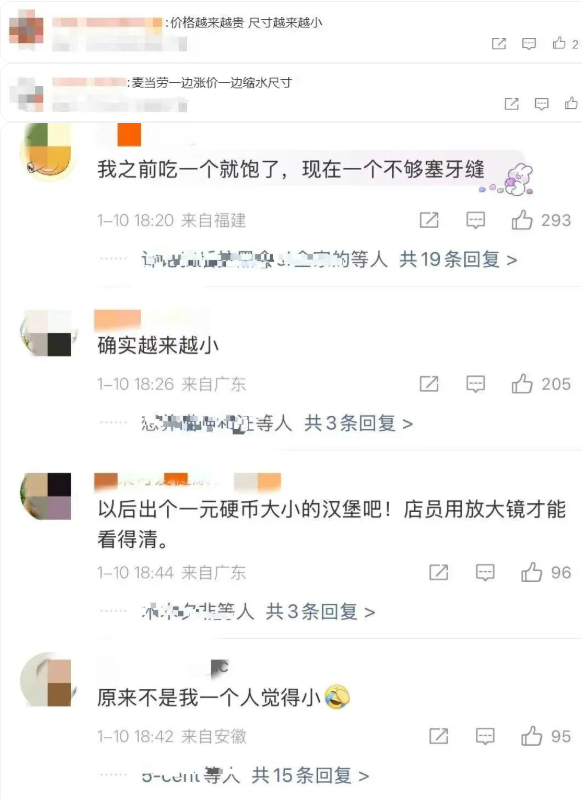
Task: Open '共3条回复' under the burger coin comment
Action: tap(320, 611)
